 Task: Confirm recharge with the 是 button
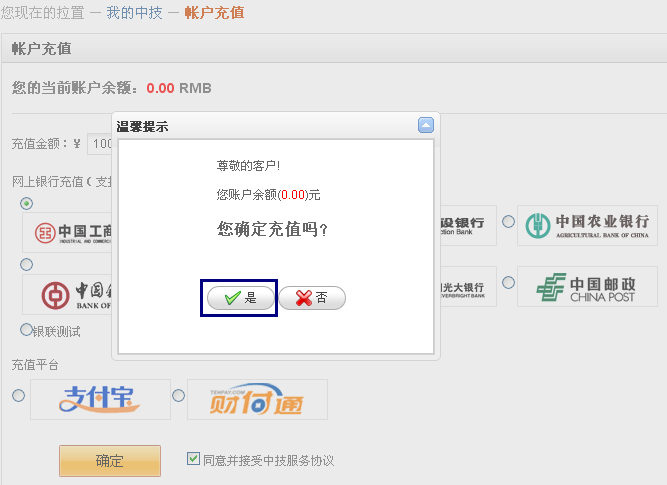[x=240, y=298]
